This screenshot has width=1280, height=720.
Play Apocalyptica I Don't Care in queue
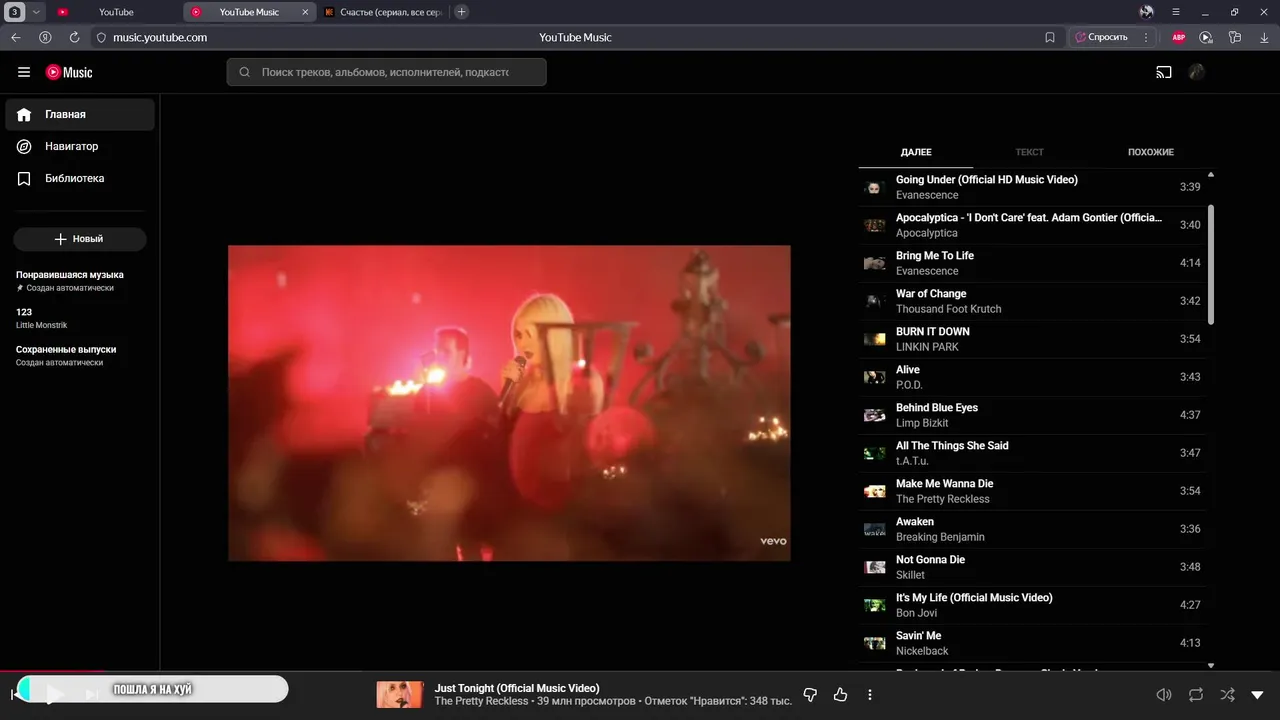coord(1033,225)
